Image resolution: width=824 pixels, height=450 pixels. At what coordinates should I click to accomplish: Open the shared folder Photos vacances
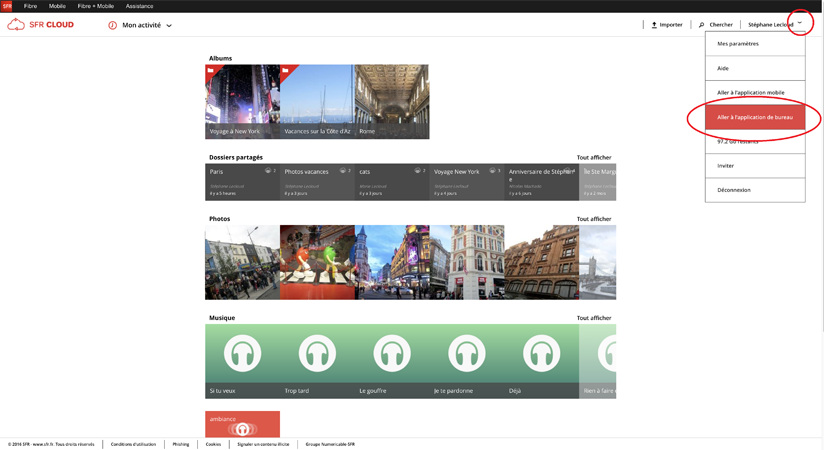(317, 182)
